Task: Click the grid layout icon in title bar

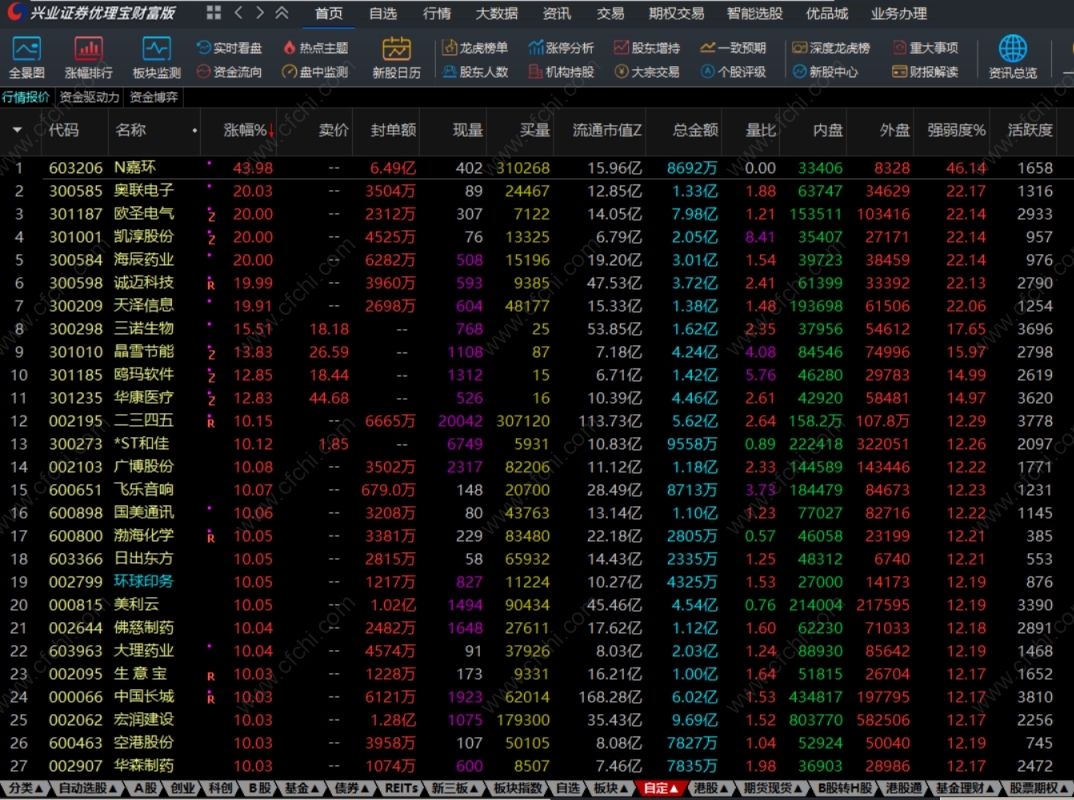Action: pos(214,12)
